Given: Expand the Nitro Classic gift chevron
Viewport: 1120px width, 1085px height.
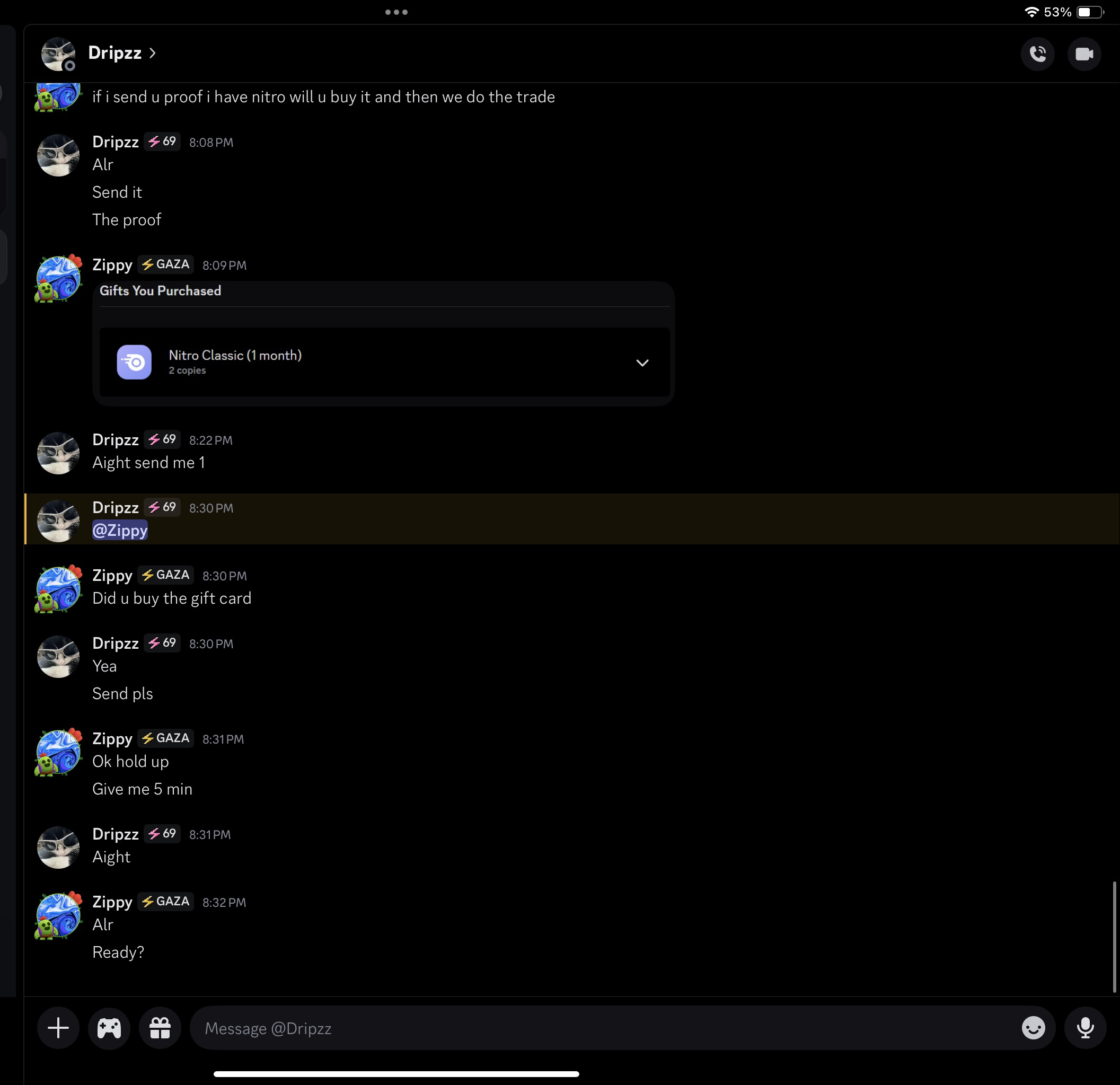Looking at the screenshot, I should [642, 363].
